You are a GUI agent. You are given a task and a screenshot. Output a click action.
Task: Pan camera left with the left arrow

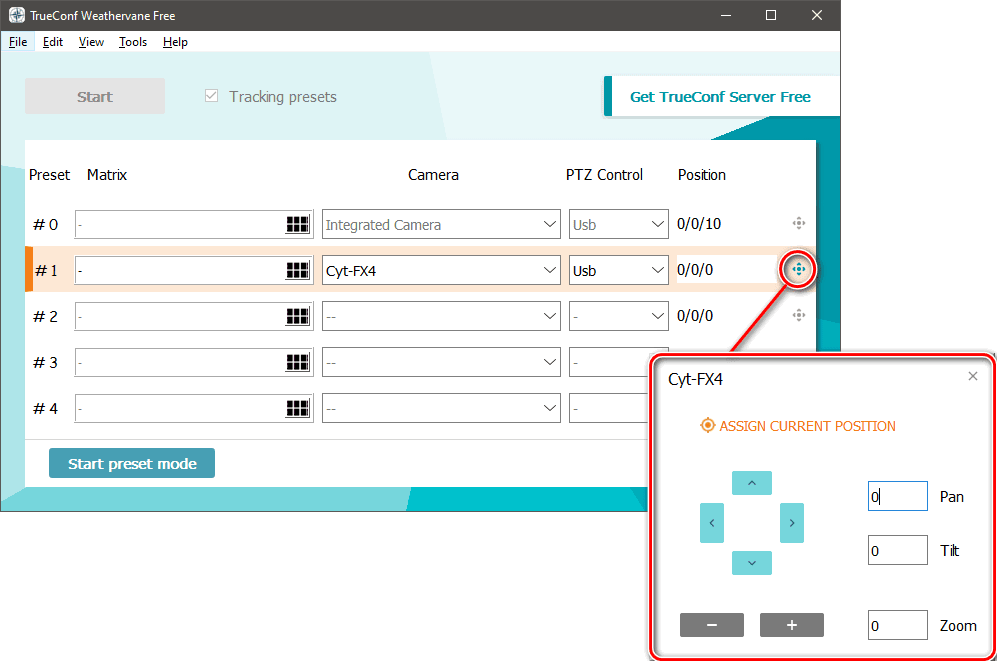[712, 523]
